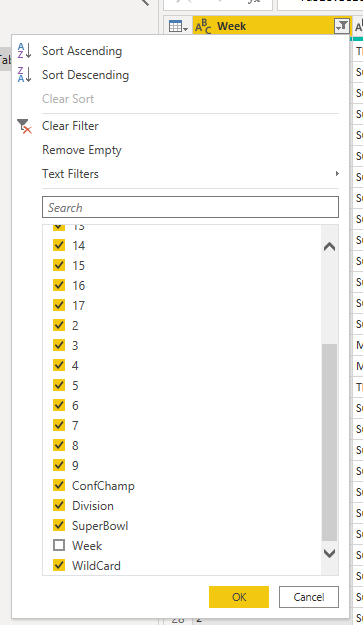Screen dimensions: 363x625
Task: Click the filter list scroll down arrow
Action: pos(330,553)
